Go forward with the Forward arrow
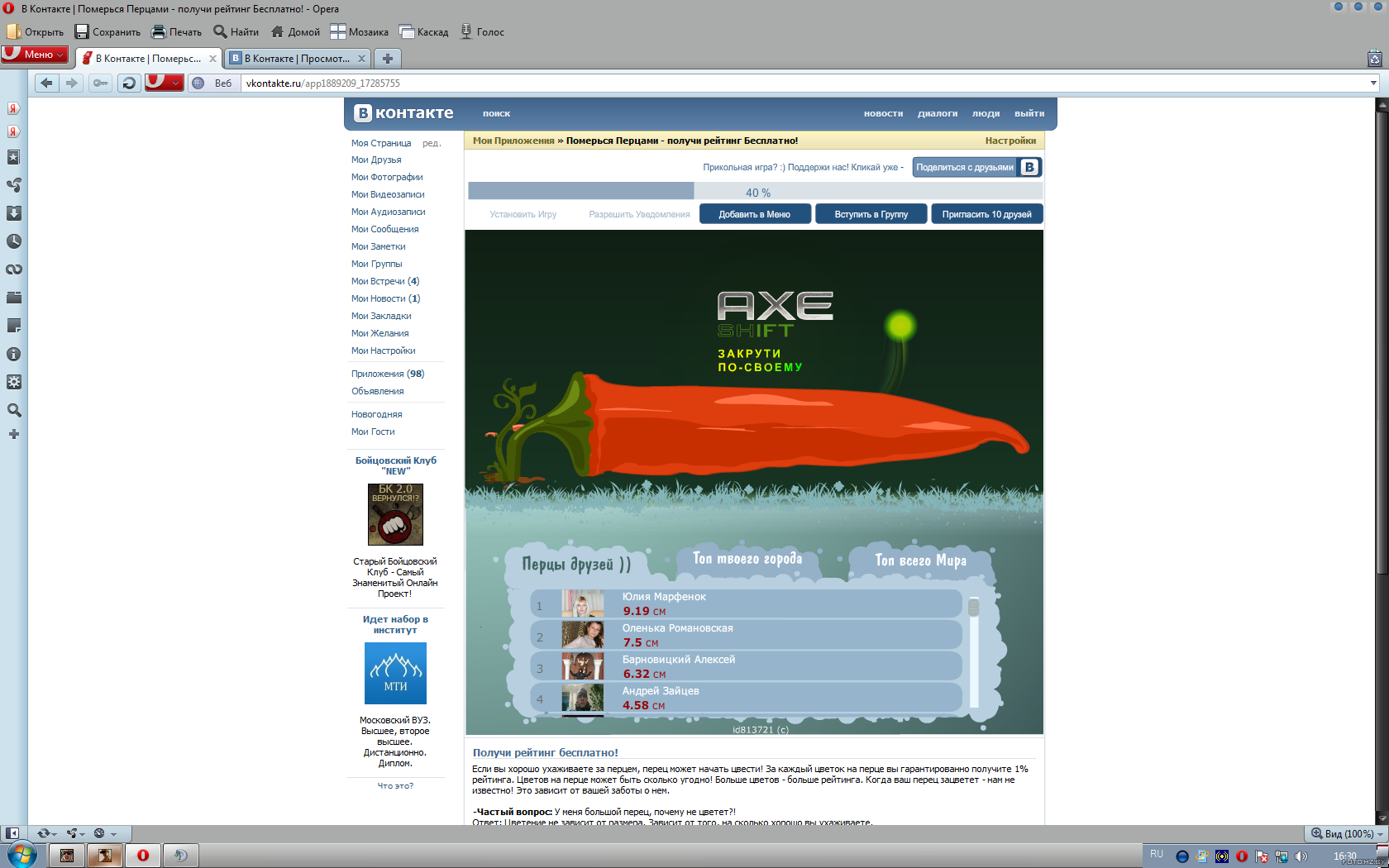 click(x=72, y=83)
